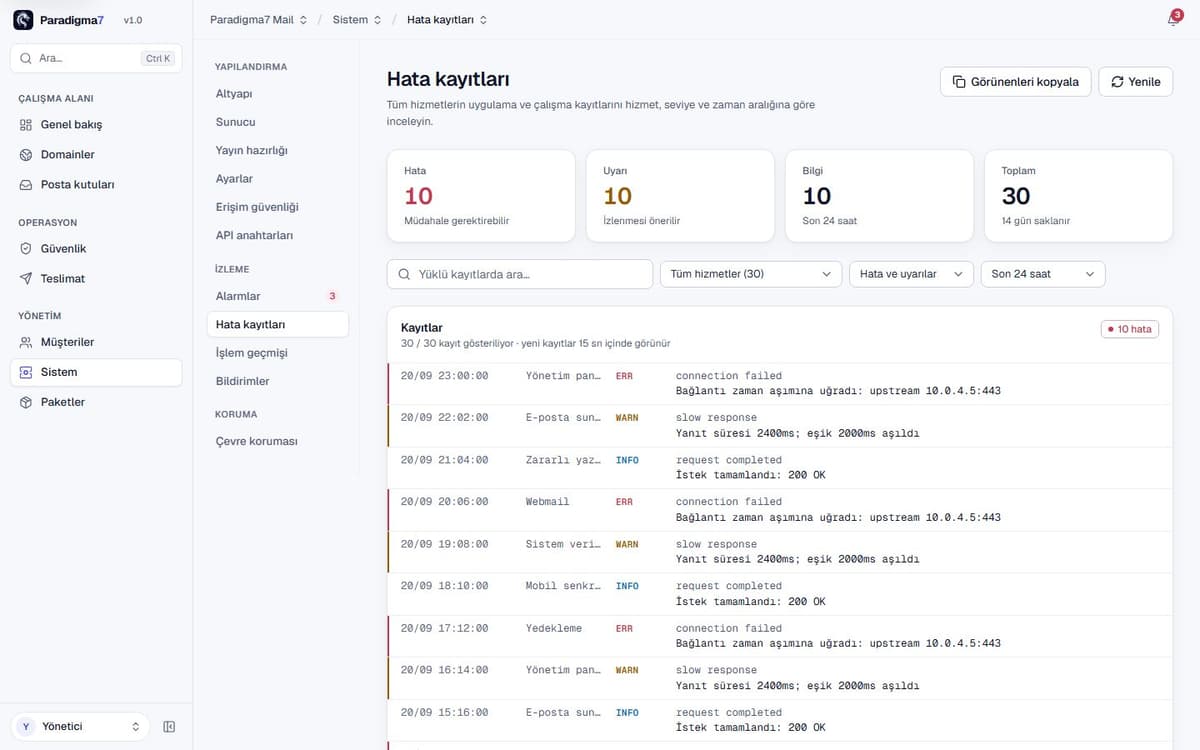Screen dimensions: 1200x750
Task: Click Yüklü kayıtlarda ara search box
Action: tap(519, 274)
